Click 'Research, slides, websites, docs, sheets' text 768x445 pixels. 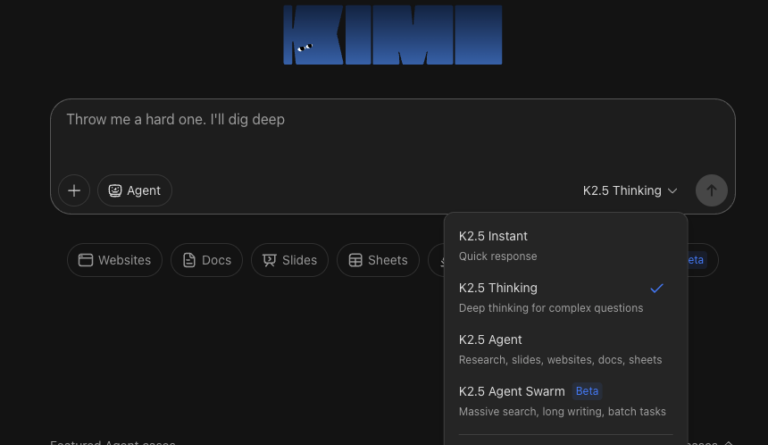560,360
